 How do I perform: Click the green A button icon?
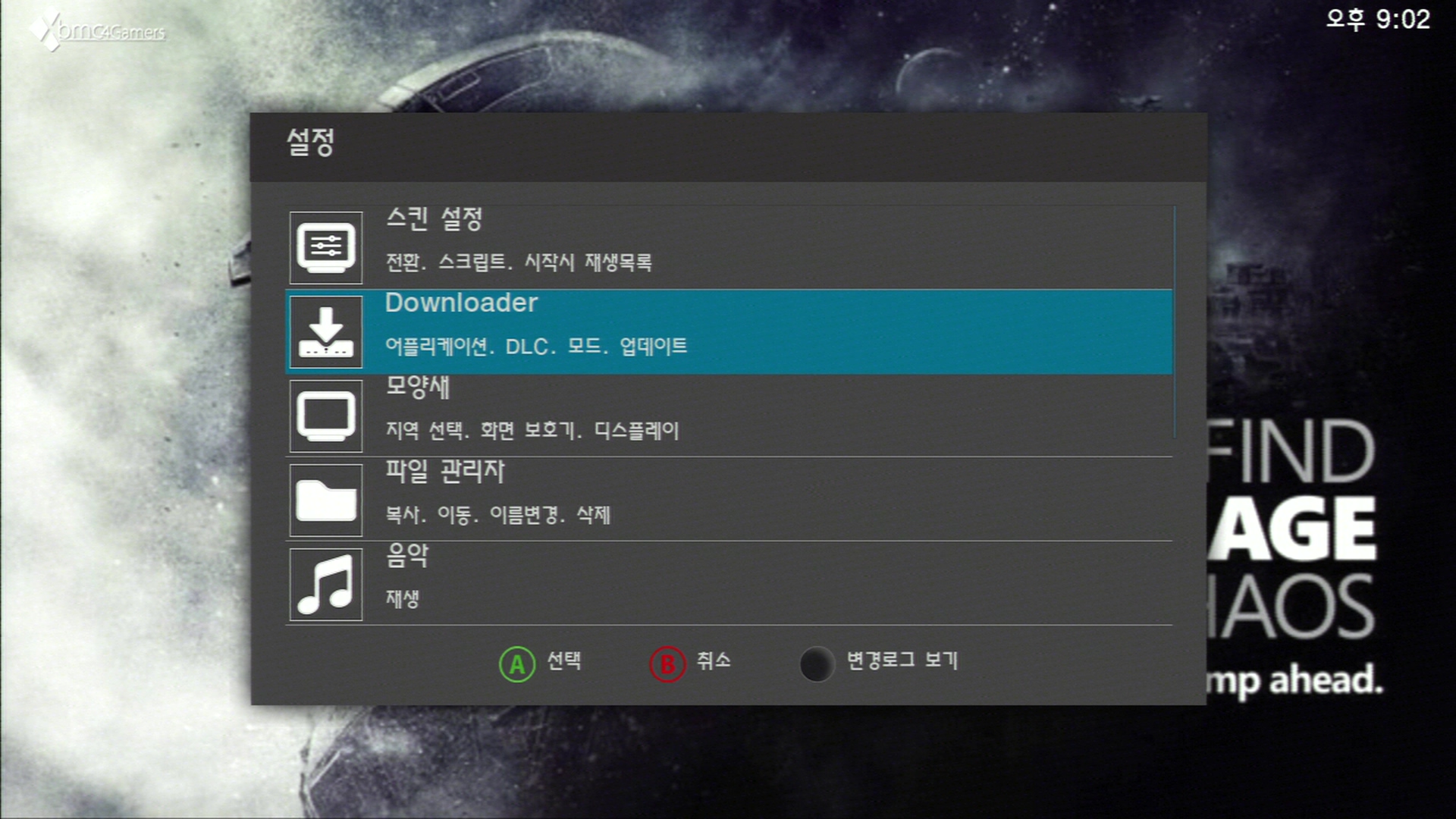[x=517, y=664]
